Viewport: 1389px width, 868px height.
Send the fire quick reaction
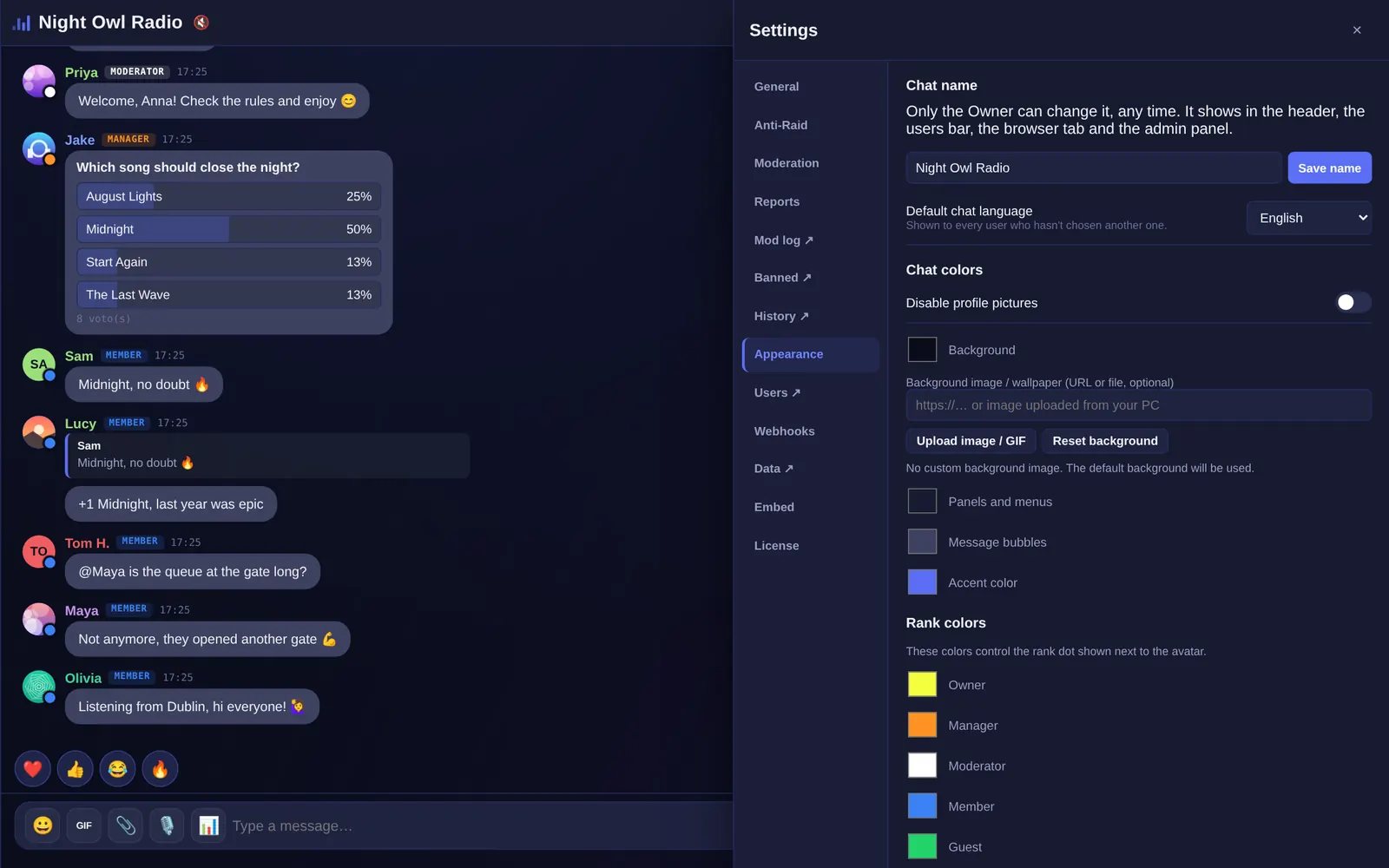tap(161, 768)
